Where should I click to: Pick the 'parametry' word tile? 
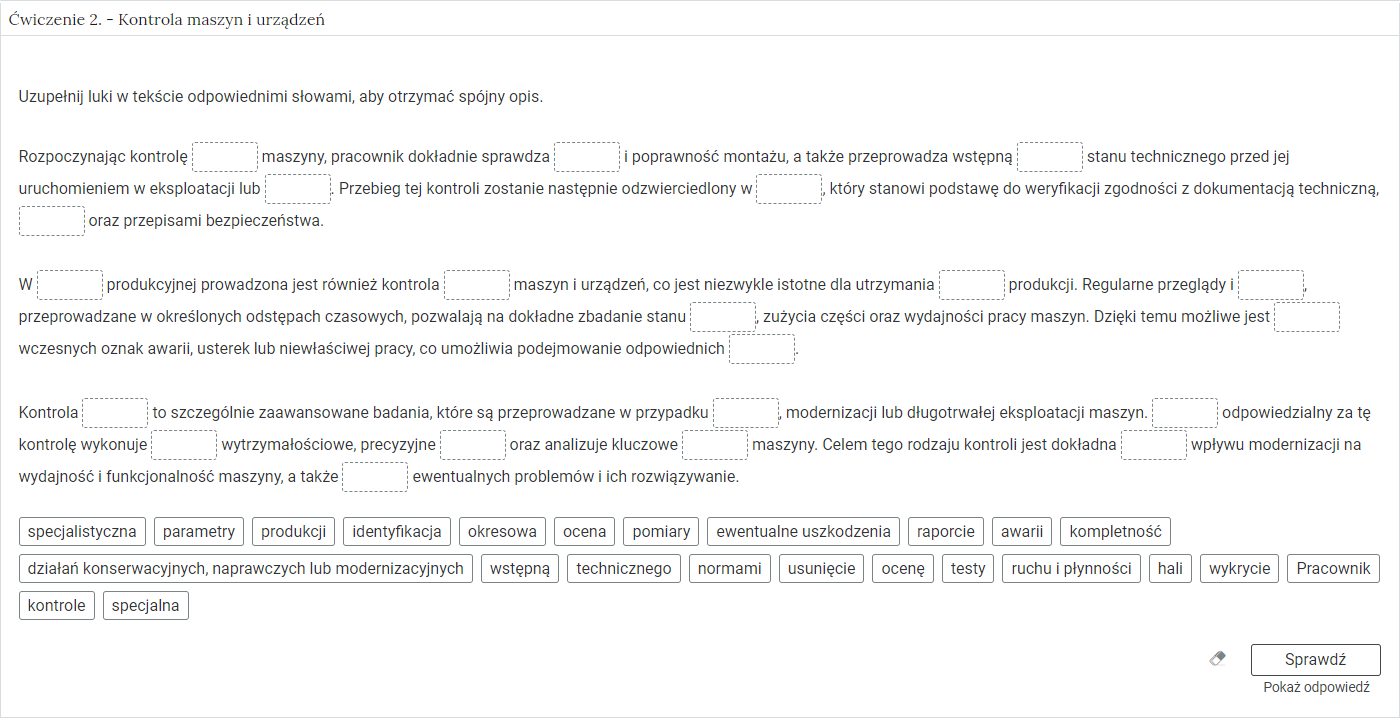(x=199, y=531)
